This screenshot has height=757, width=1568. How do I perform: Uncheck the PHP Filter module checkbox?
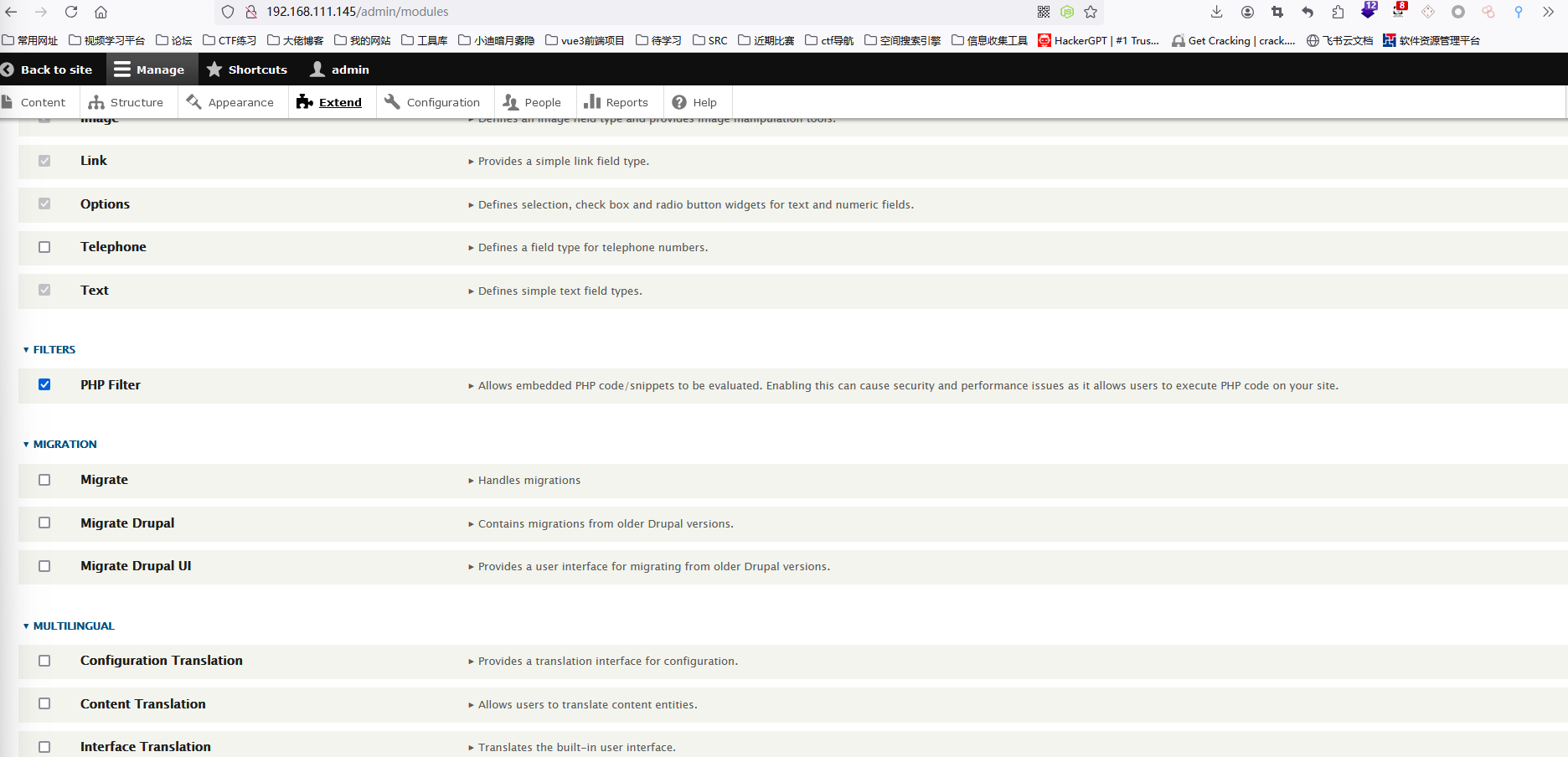[x=44, y=385]
